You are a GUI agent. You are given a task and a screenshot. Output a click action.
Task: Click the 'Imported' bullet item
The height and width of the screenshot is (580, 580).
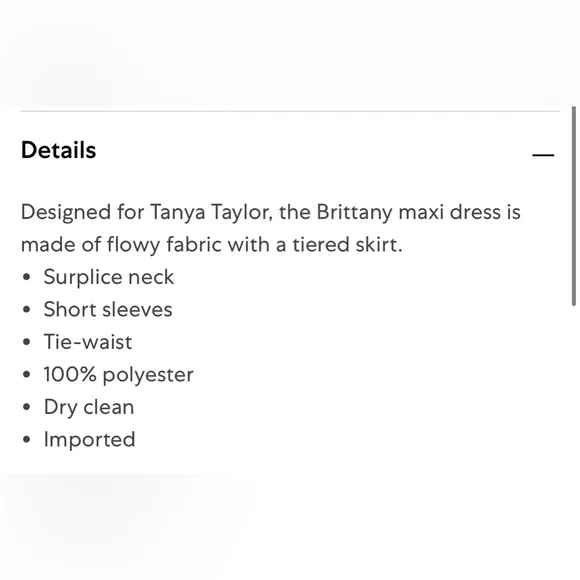[x=90, y=440]
